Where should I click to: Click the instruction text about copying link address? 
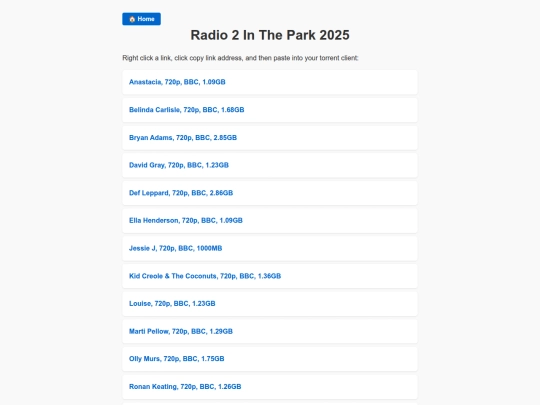pos(240,58)
